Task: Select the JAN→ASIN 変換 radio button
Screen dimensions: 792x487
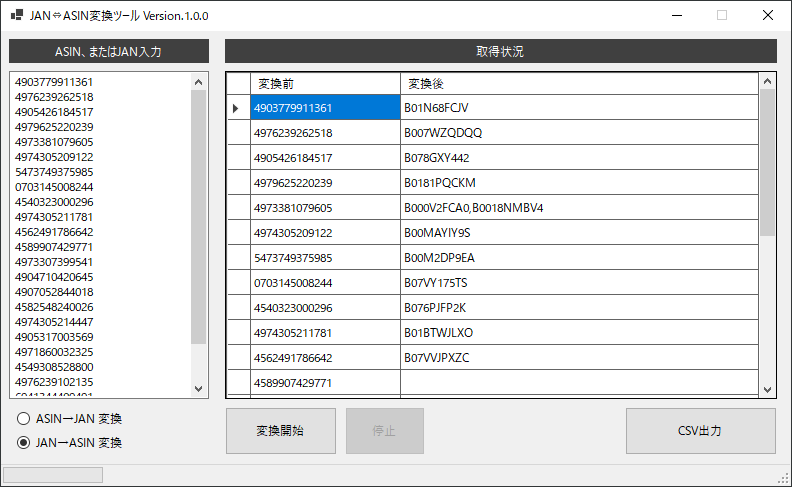Action: click(23, 442)
